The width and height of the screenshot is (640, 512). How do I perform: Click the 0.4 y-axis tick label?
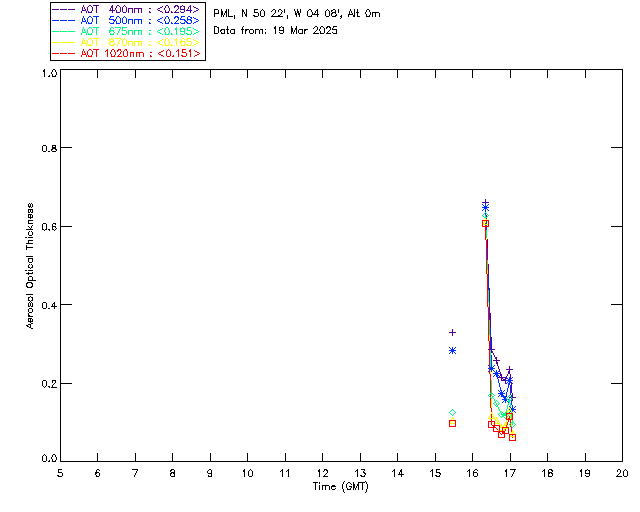(x=49, y=305)
